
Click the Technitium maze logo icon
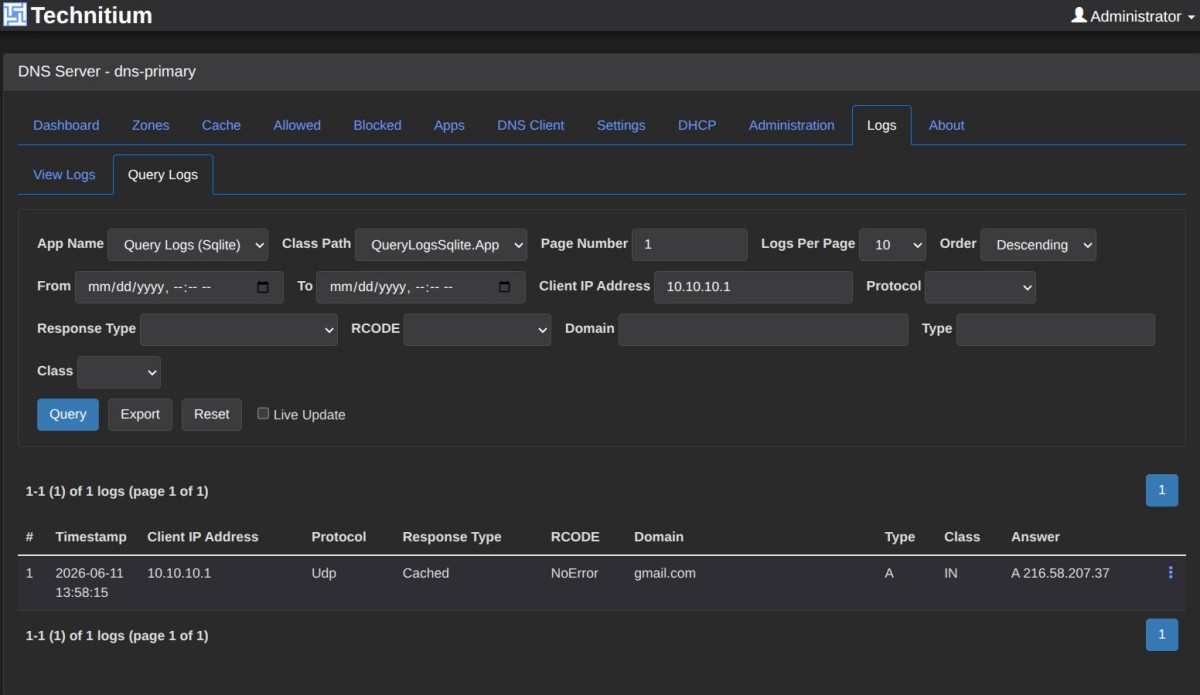(15, 15)
